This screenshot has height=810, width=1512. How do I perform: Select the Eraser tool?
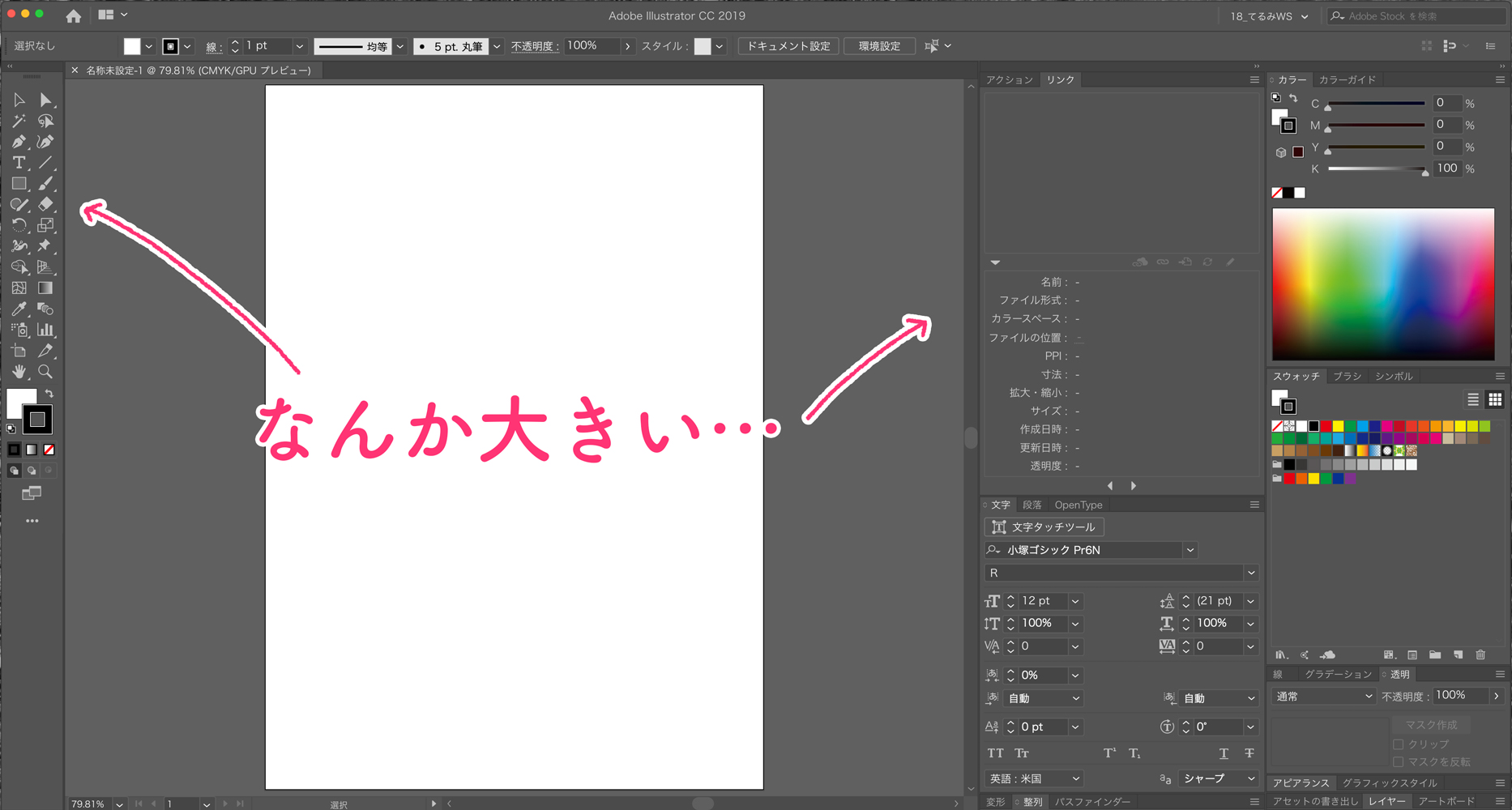45,204
